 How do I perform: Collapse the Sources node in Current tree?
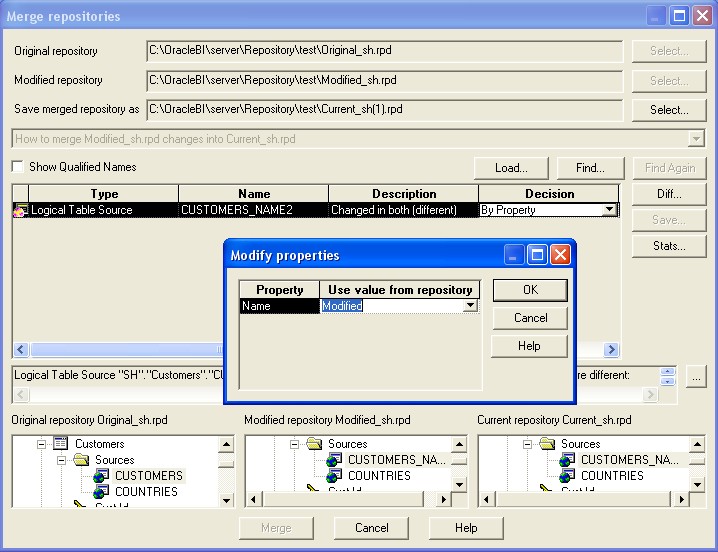pos(528,444)
